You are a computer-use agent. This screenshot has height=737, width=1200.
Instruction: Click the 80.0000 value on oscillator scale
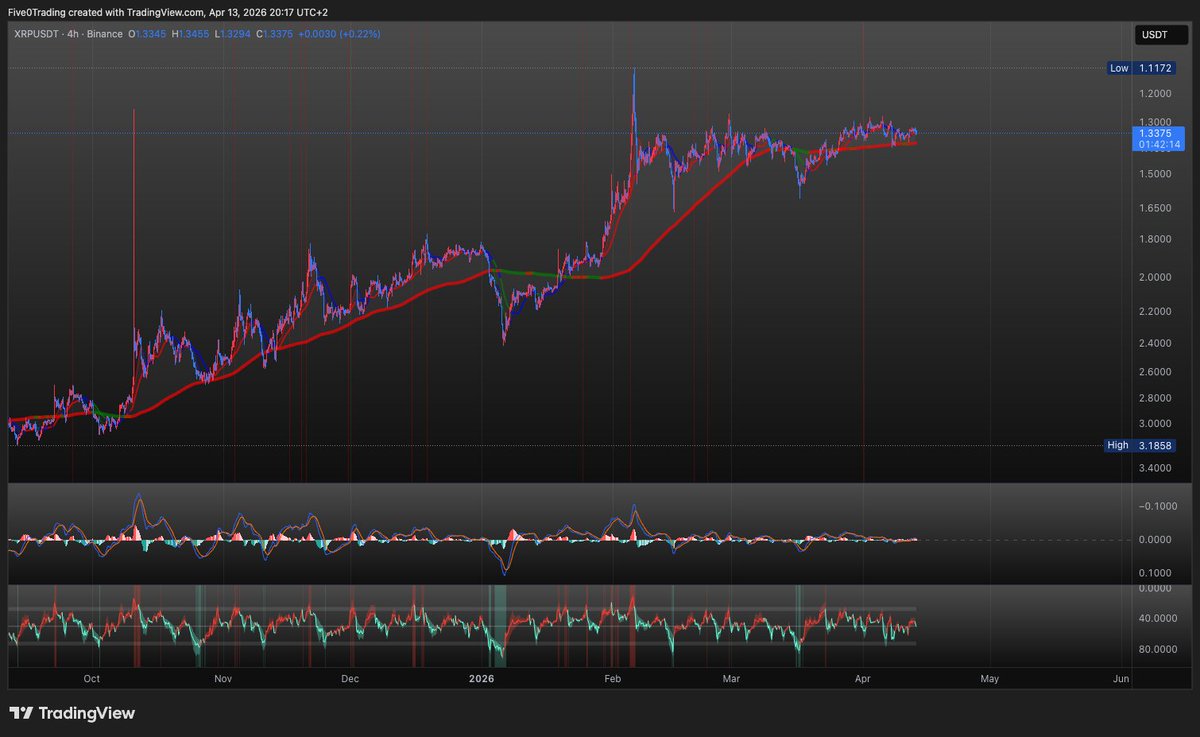pos(1156,650)
